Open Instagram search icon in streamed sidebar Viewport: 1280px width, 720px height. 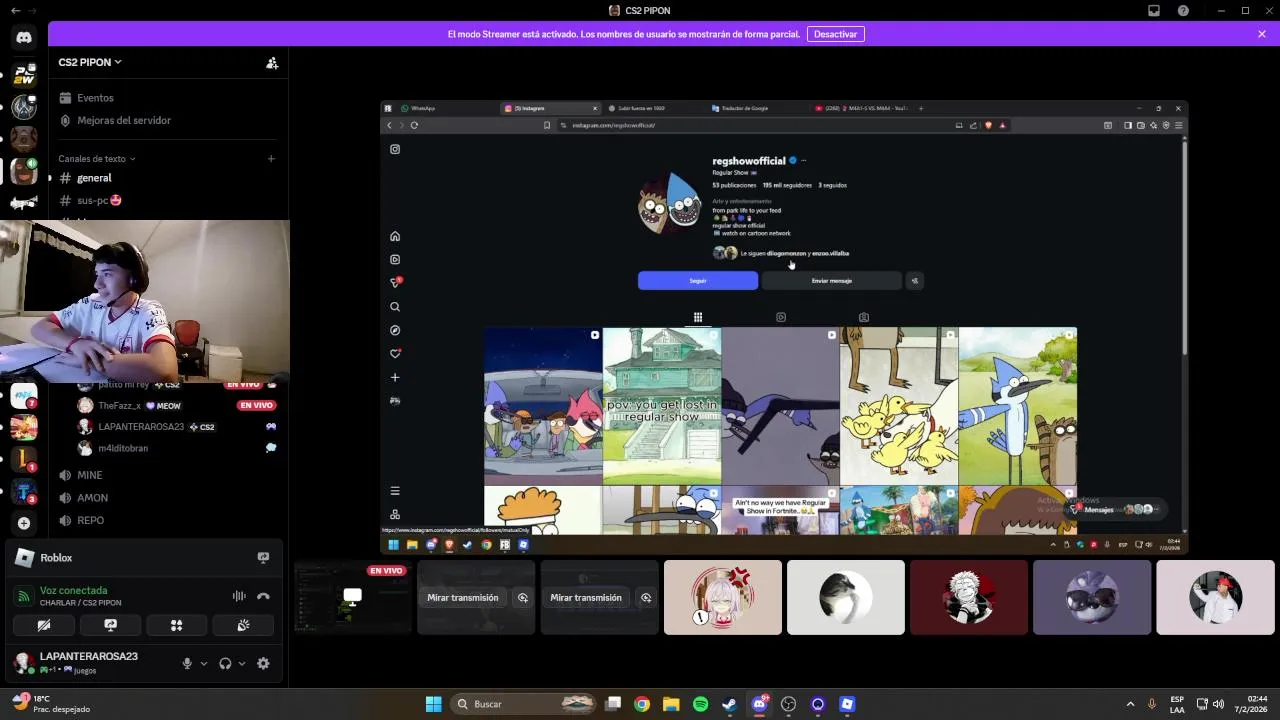(x=395, y=307)
